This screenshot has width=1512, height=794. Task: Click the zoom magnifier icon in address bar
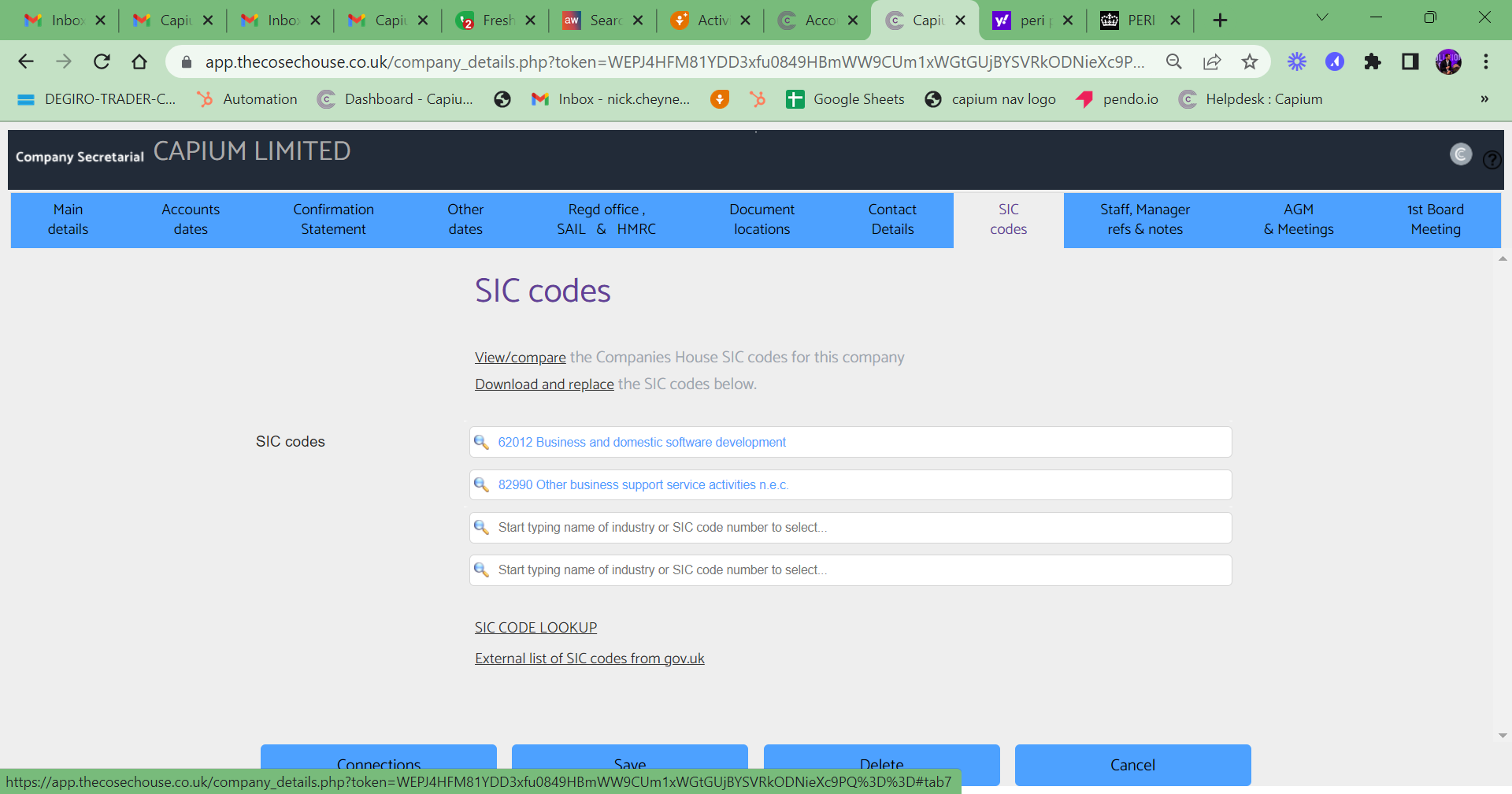point(1174,61)
